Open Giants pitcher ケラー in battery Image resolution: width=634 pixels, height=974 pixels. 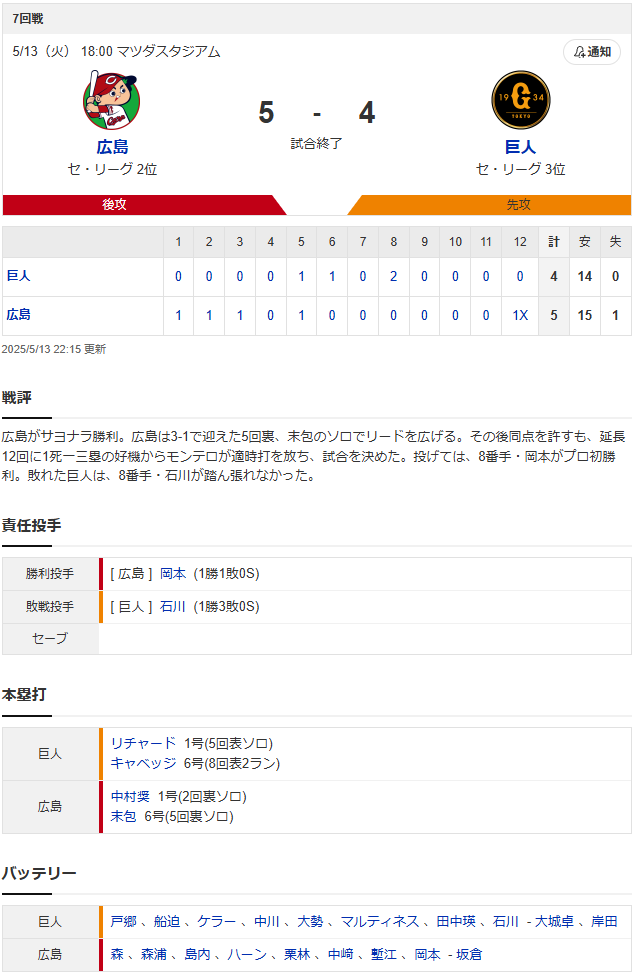click(x=217, y=921)
